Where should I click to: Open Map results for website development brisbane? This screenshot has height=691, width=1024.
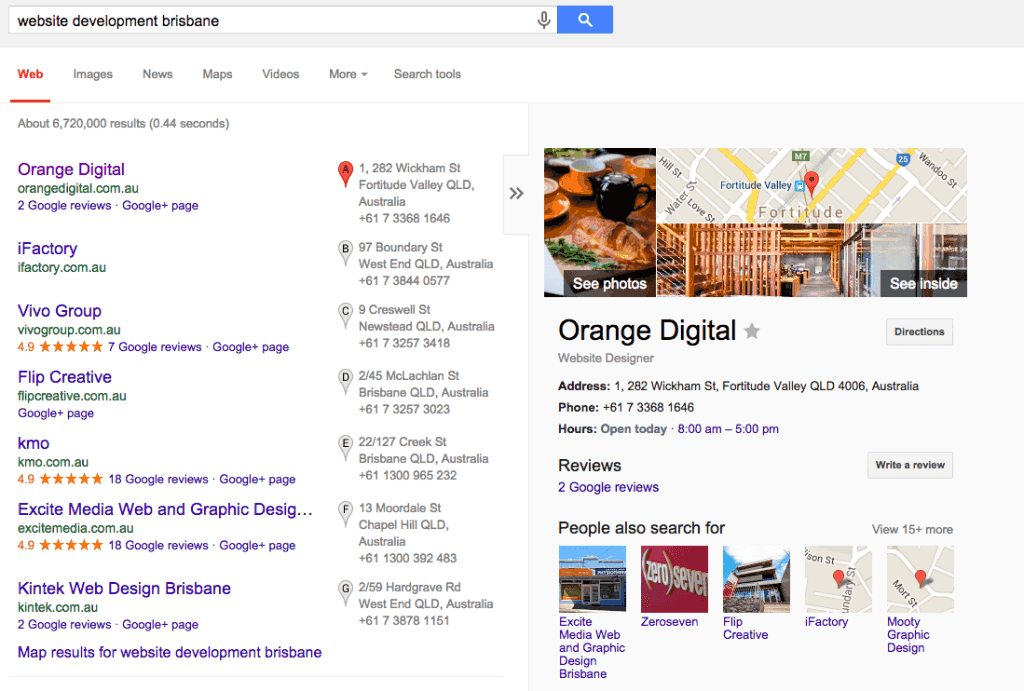point(170,652)
